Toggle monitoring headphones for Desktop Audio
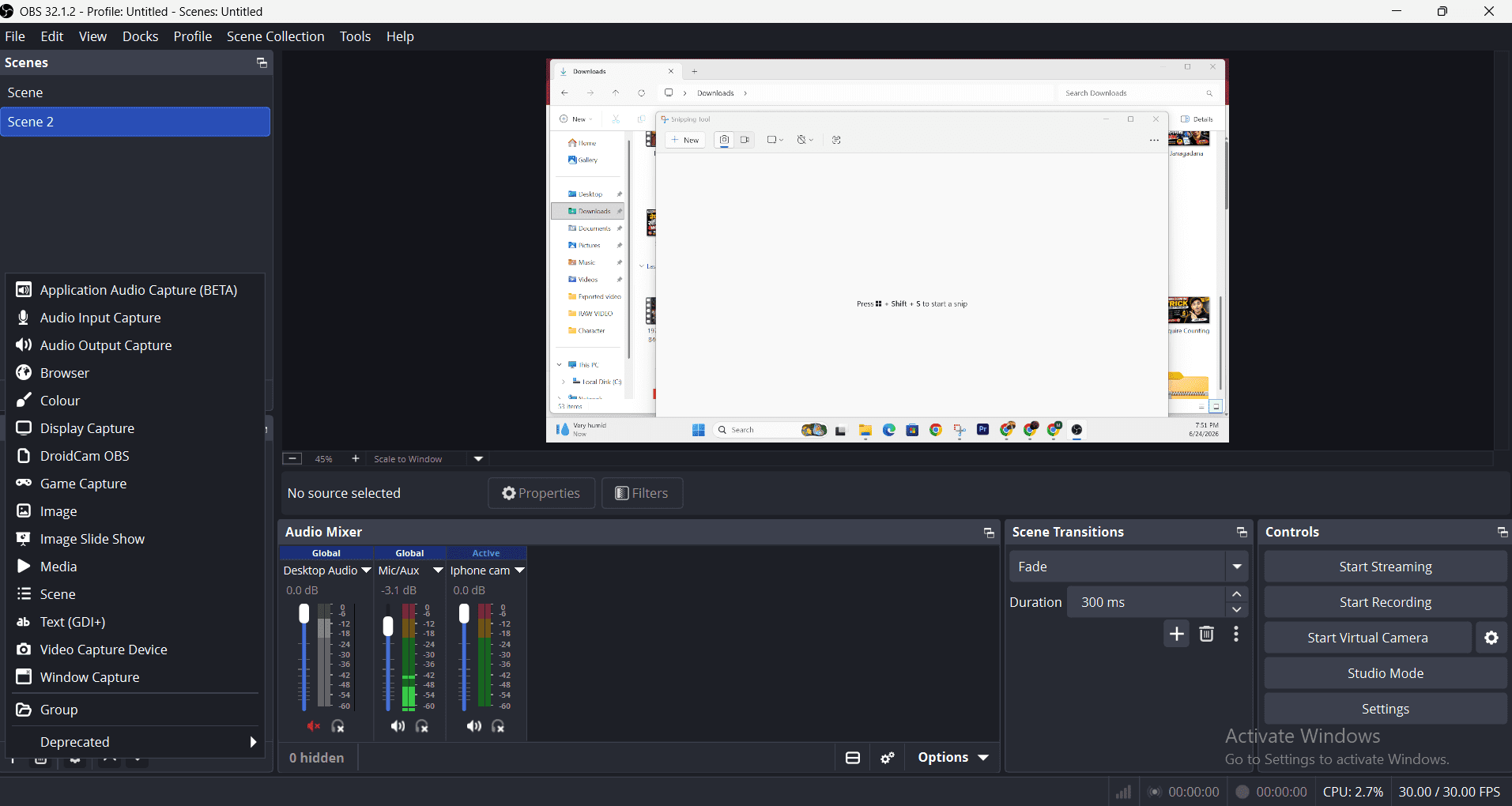This screenshot has height=806, width=1512. (338, 726)
